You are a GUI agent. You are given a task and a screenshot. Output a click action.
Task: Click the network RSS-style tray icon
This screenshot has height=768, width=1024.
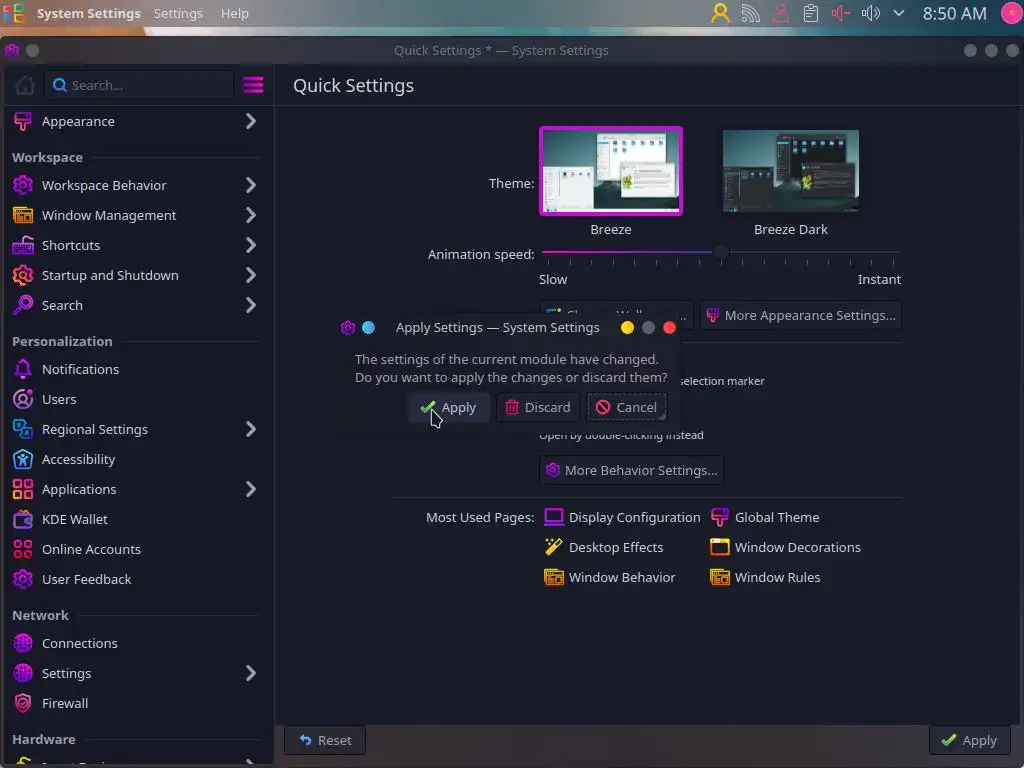click(750, 13)
